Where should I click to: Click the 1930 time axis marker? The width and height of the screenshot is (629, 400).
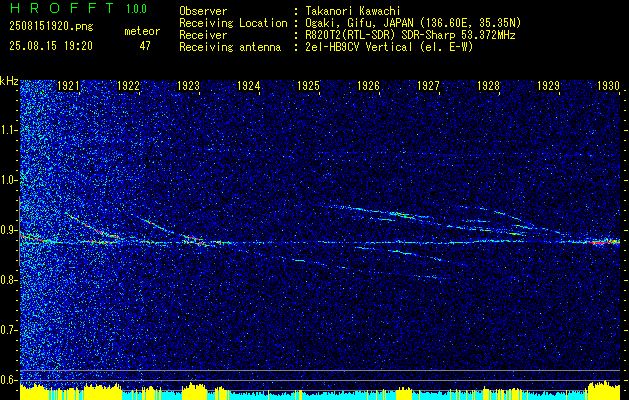[609, 86]
